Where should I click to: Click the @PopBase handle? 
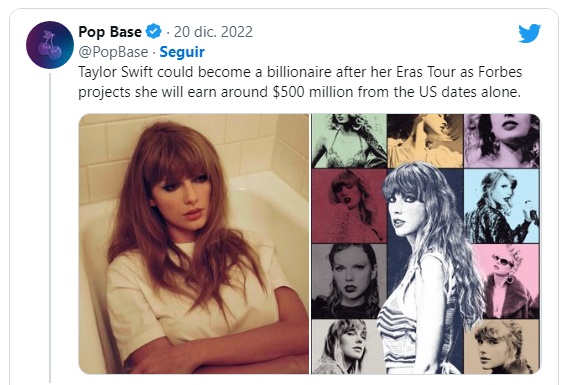[113, 52]
